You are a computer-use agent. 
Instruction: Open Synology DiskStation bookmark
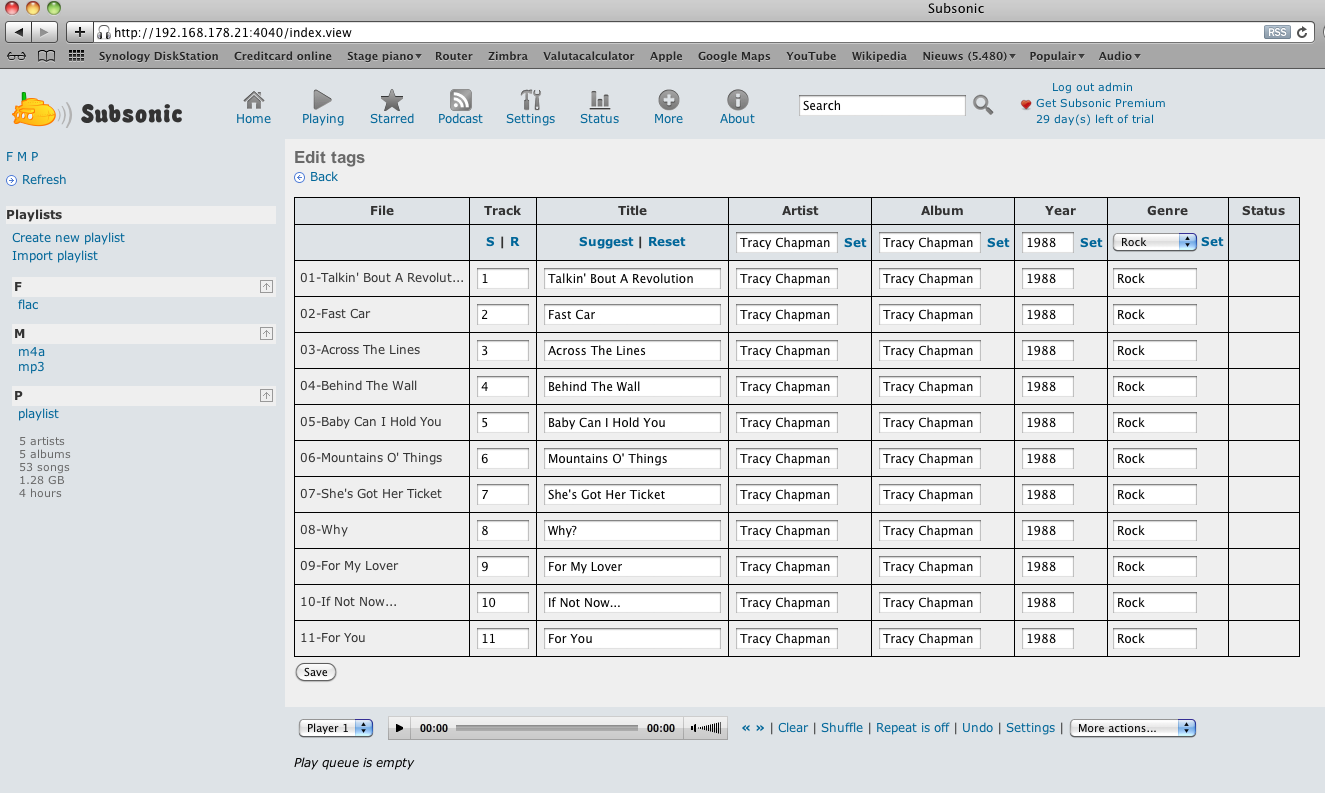pos(158,56)
